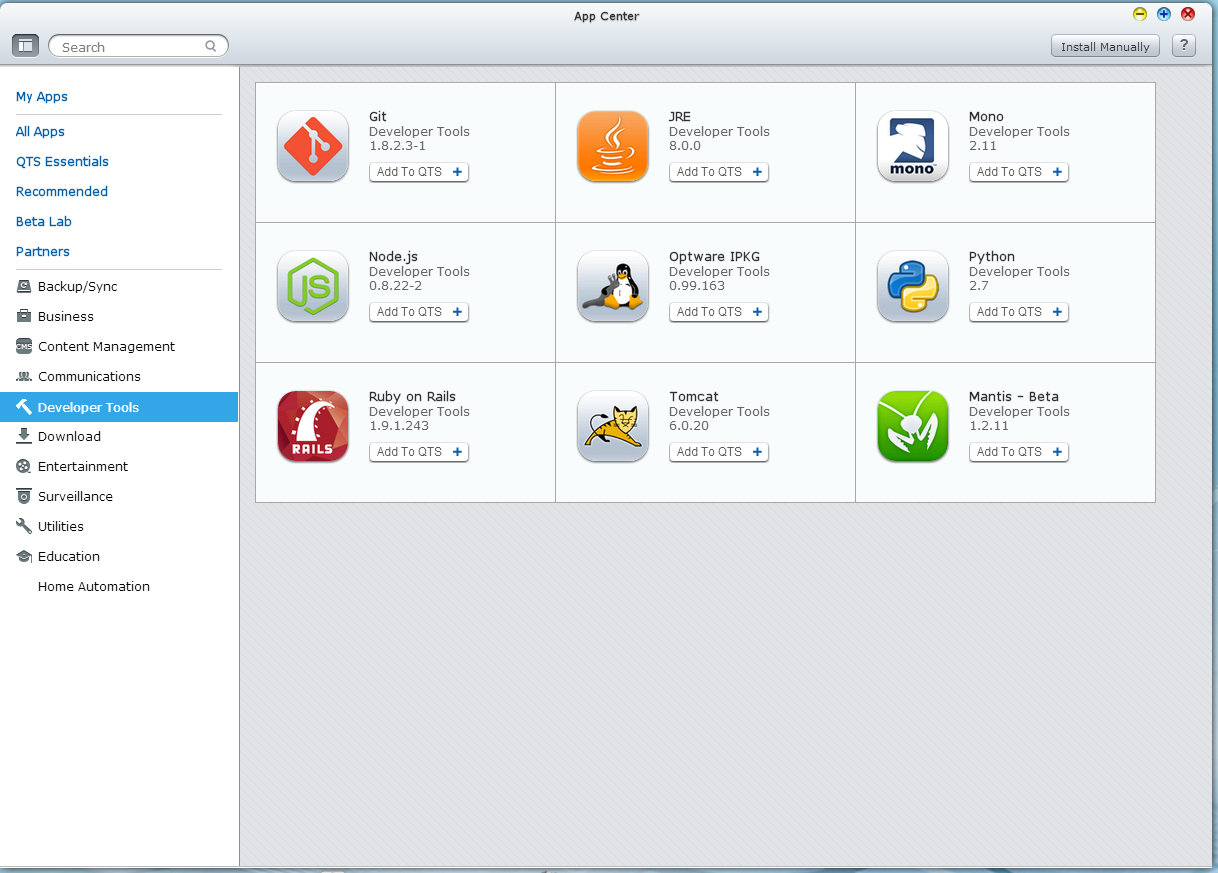Click the Surveillance camera icon
Screen dimensions: 1218x873
point(24,496)
